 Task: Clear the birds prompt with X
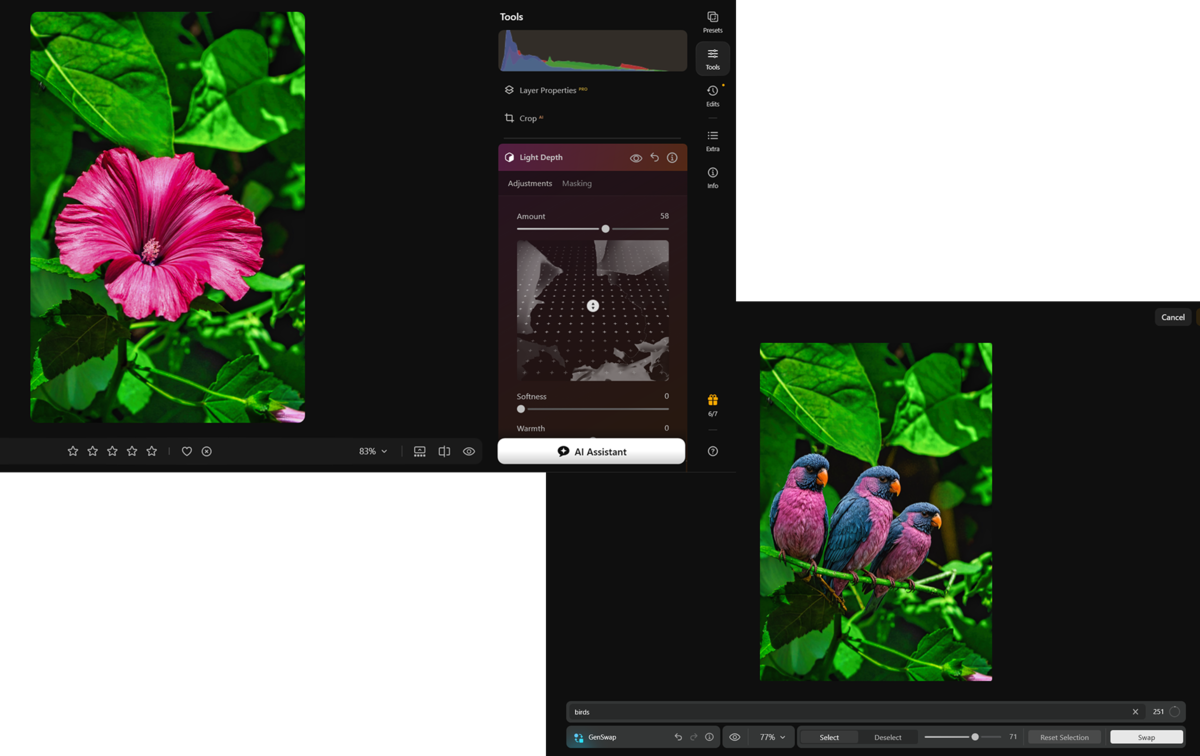click(1135, 712)
